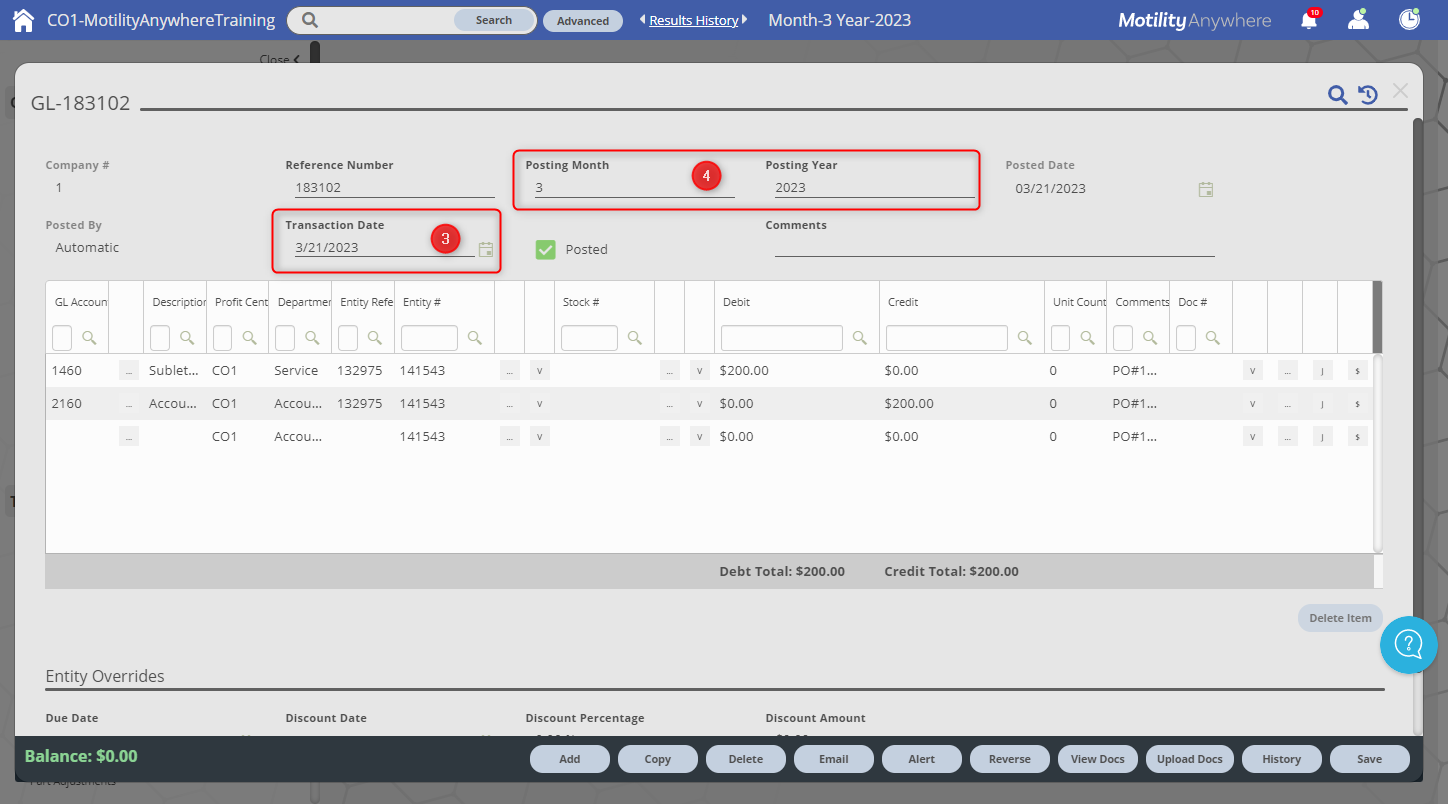Image resolution: width=1448 pixels, height=804 pixels.
Task: Open the Results History link
Action: pyautogui.click(x=694, y=20)
